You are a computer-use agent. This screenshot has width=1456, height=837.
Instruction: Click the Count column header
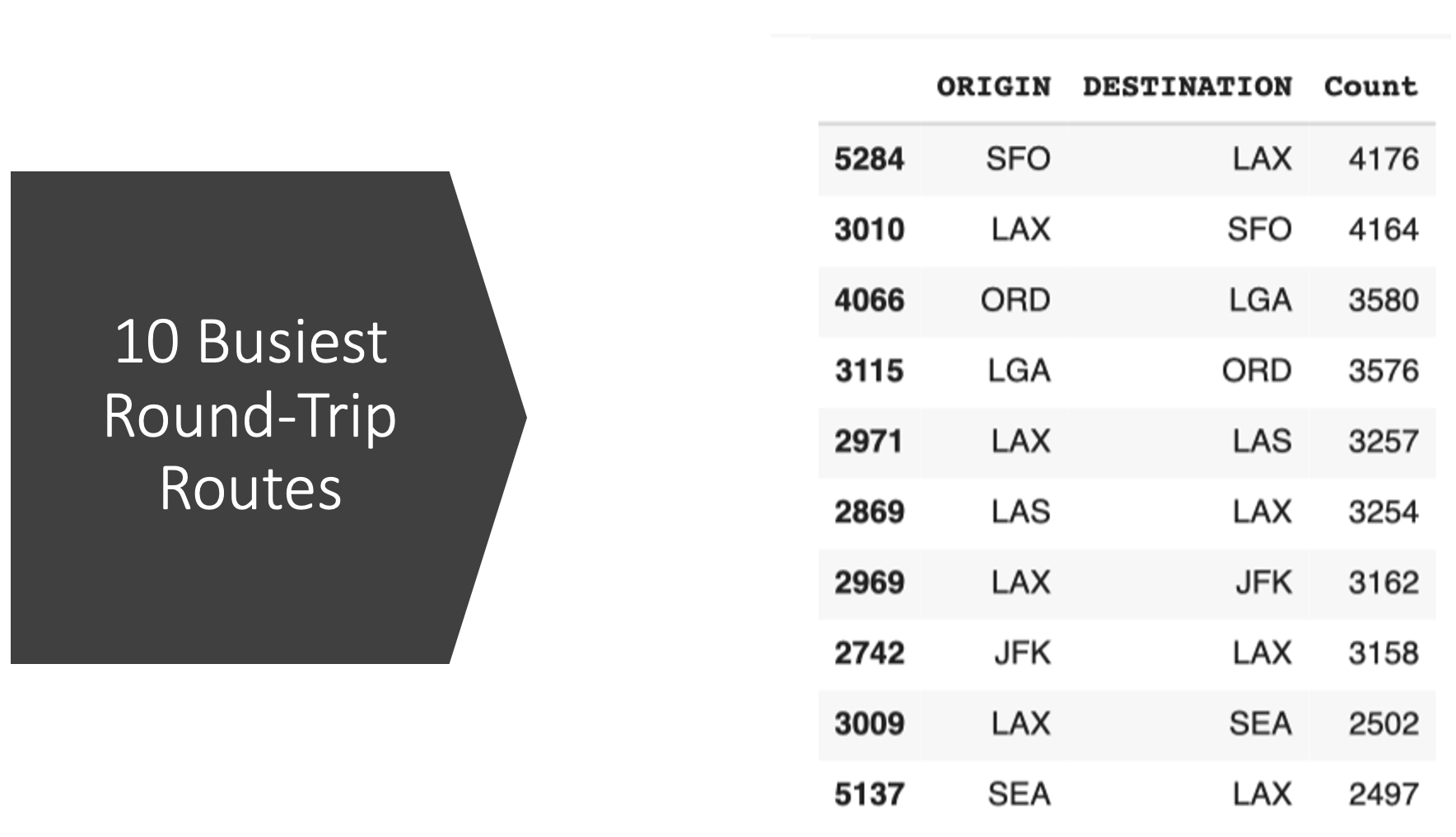click(x=1370, y=87)
